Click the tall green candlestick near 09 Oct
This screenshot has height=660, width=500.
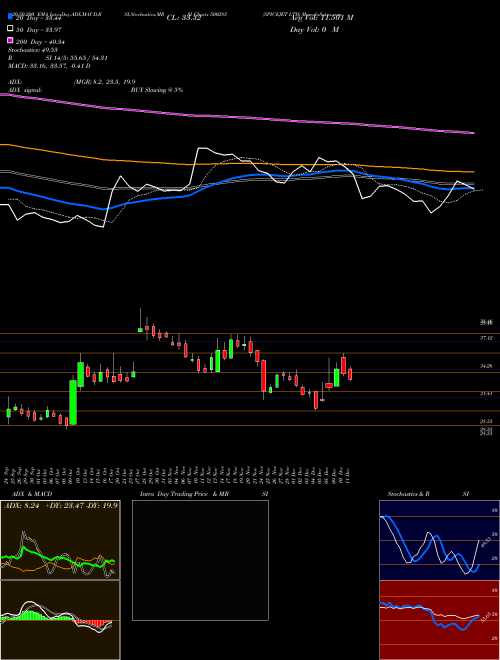pos(73,402)
